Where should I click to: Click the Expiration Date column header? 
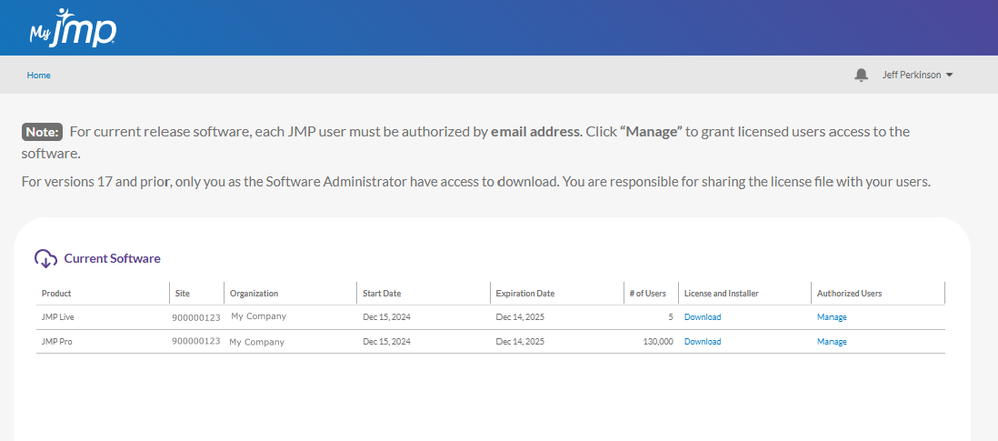525,293
